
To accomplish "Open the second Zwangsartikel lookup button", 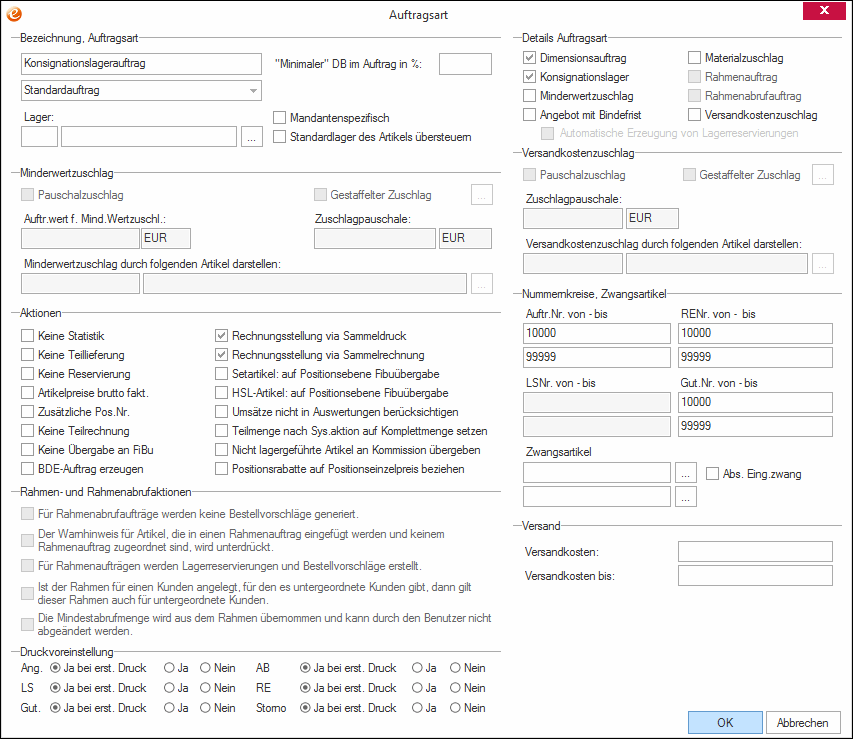I will click(x=685, y=497).
